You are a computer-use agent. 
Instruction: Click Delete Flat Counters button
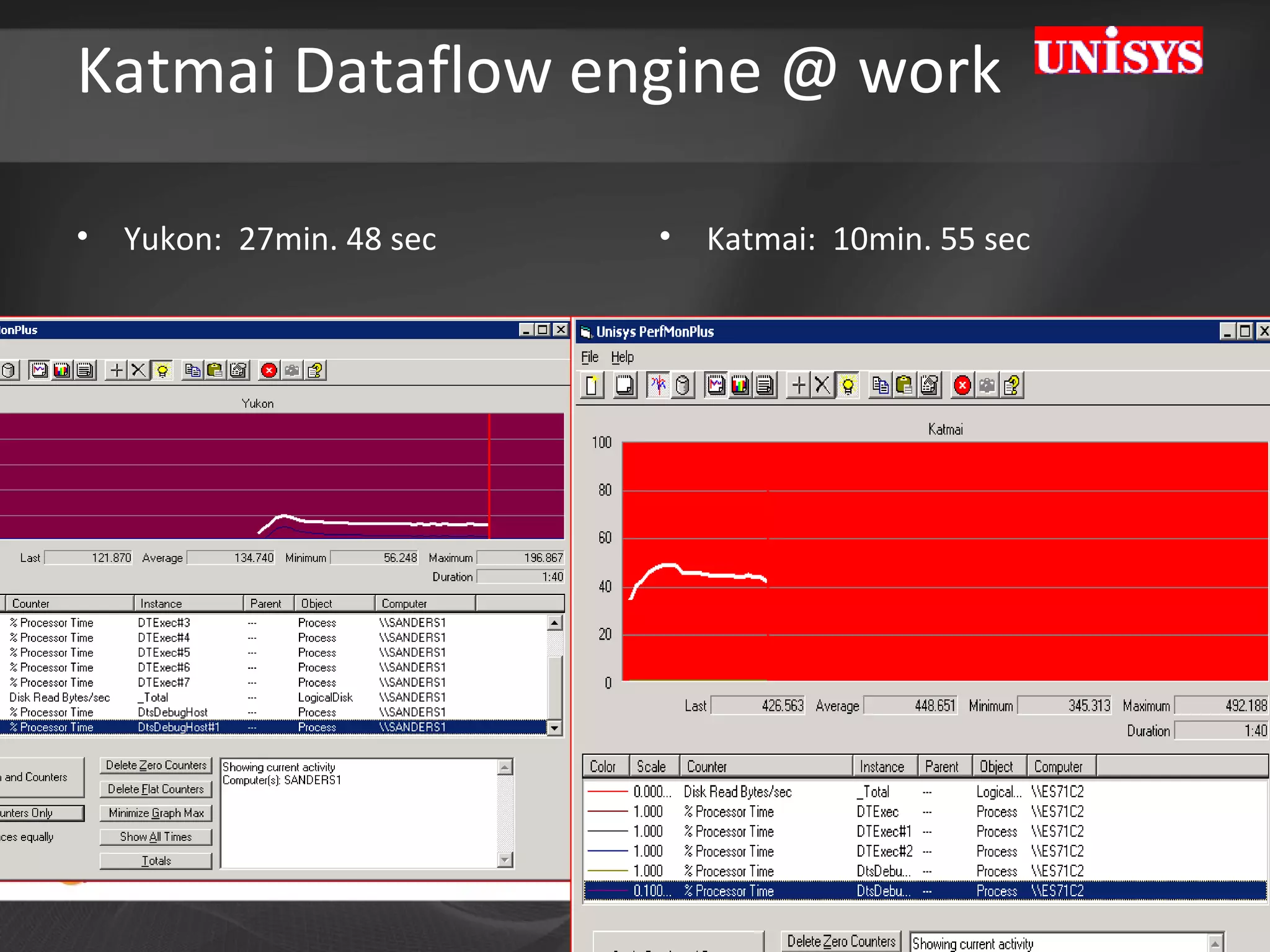point(156,789)
